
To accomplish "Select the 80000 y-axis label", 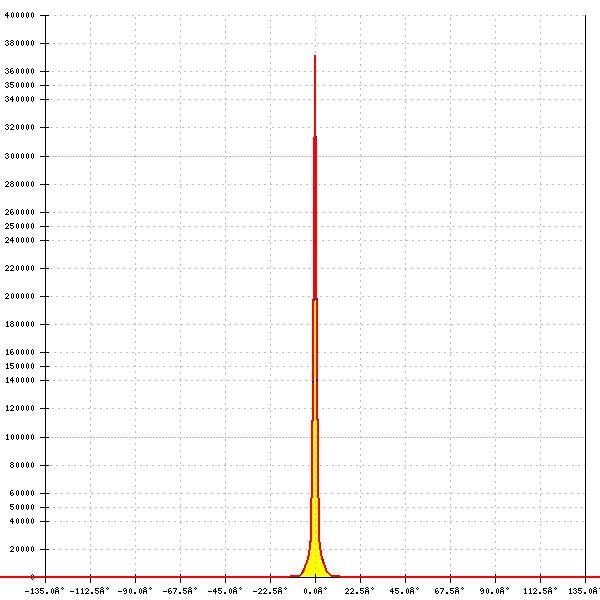I will click(x=22, y=465).
